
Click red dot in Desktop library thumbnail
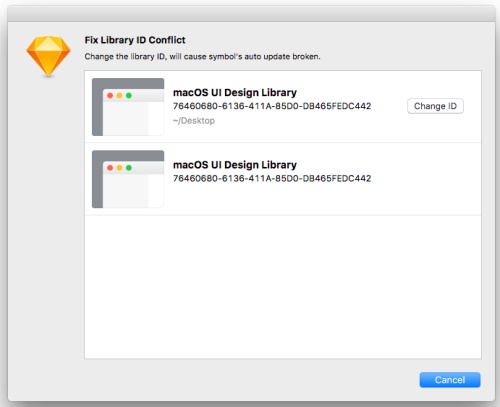[x=110, y=96]
